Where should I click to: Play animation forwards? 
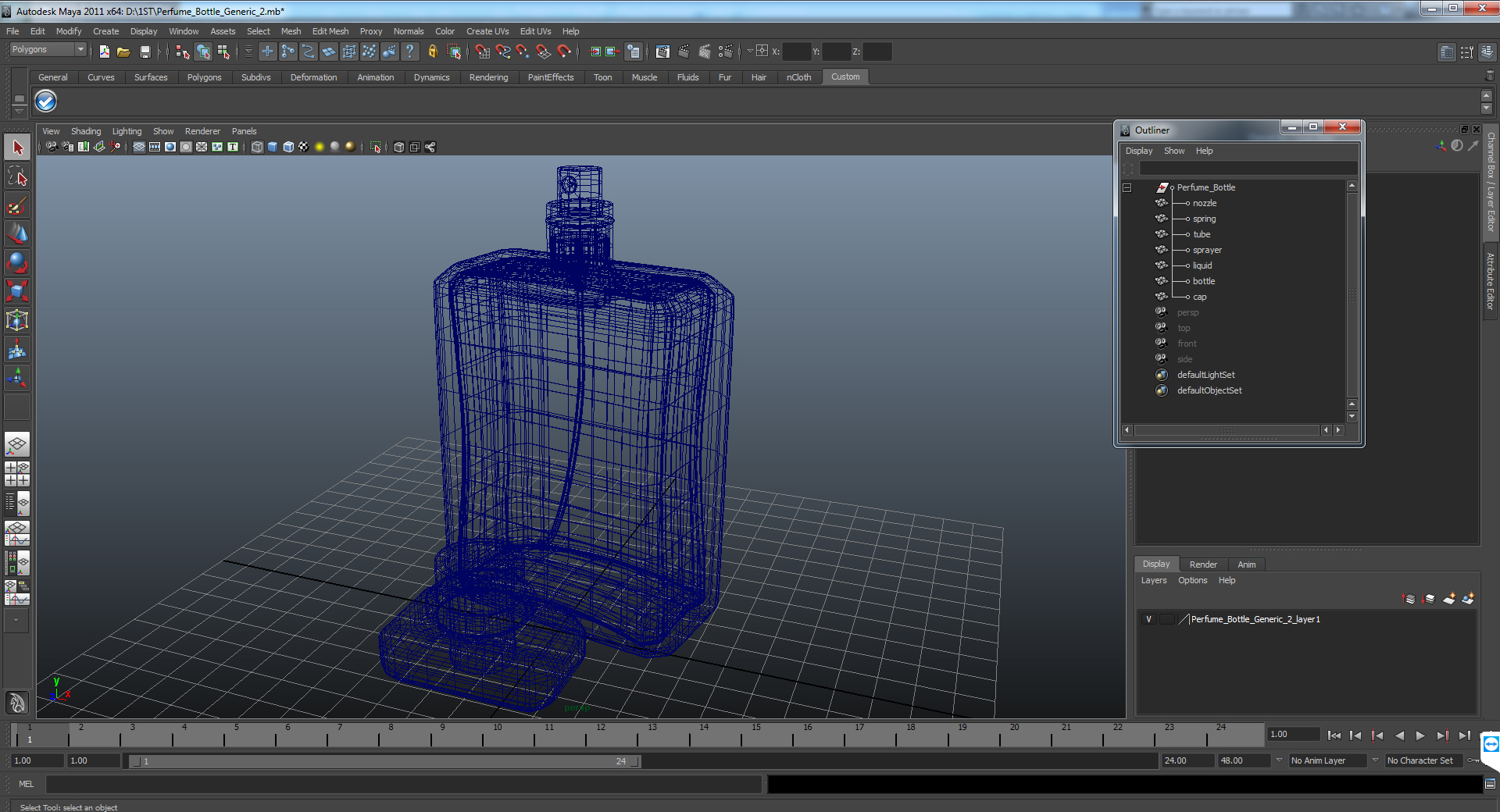click(1420, 735)
